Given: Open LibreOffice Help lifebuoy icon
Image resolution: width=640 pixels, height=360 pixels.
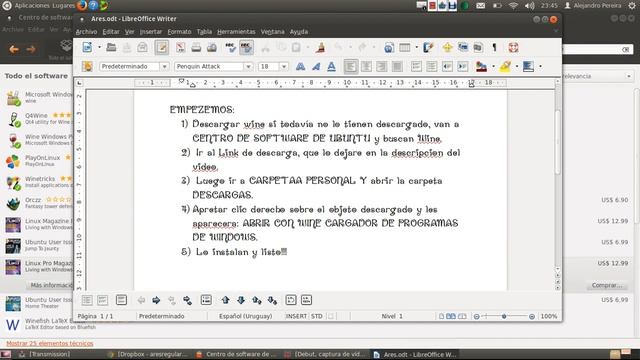Looking at the screenshot, I should click(513, 47).
